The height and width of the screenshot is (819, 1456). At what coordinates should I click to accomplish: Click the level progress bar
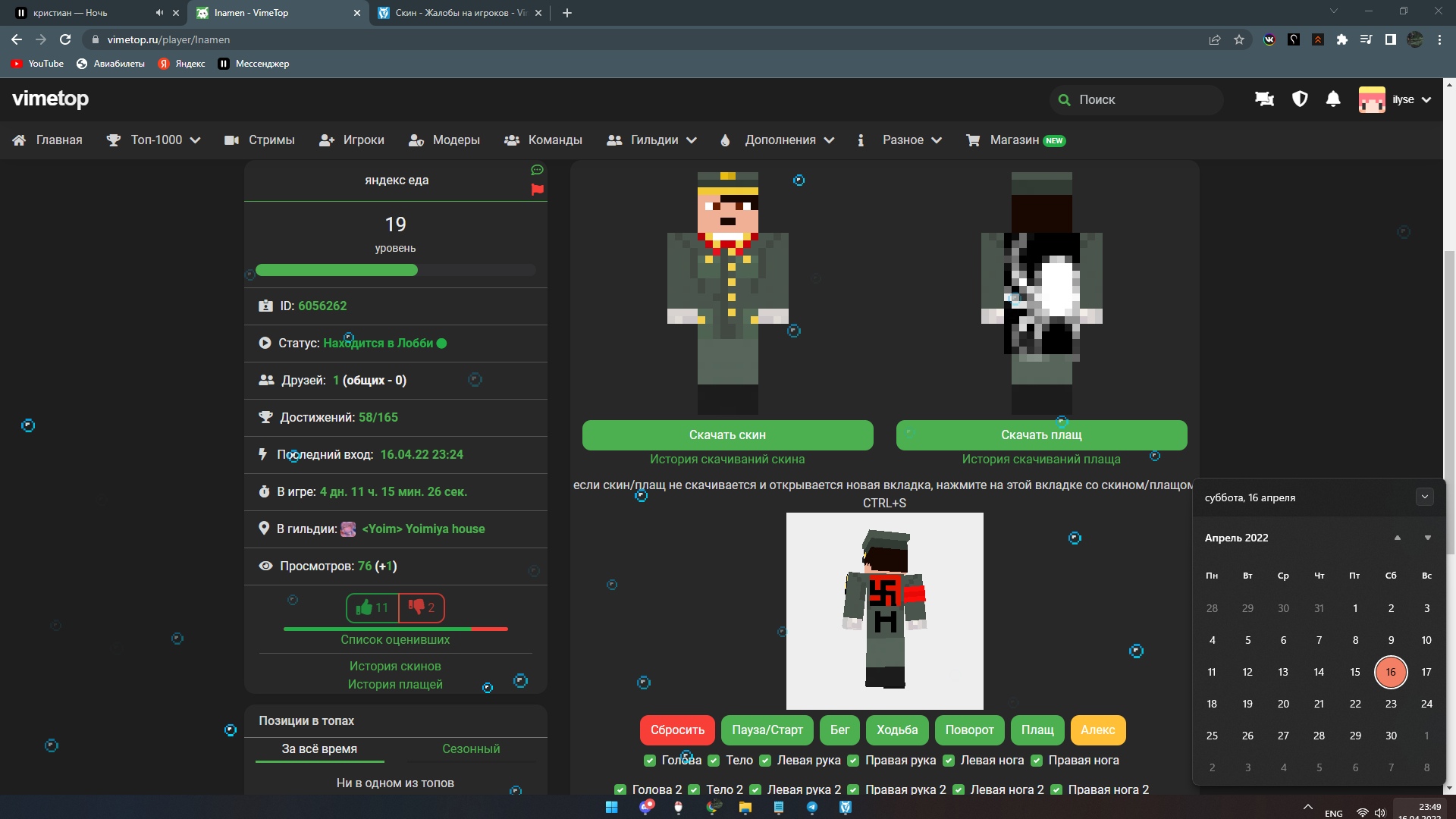pos(395,270)
